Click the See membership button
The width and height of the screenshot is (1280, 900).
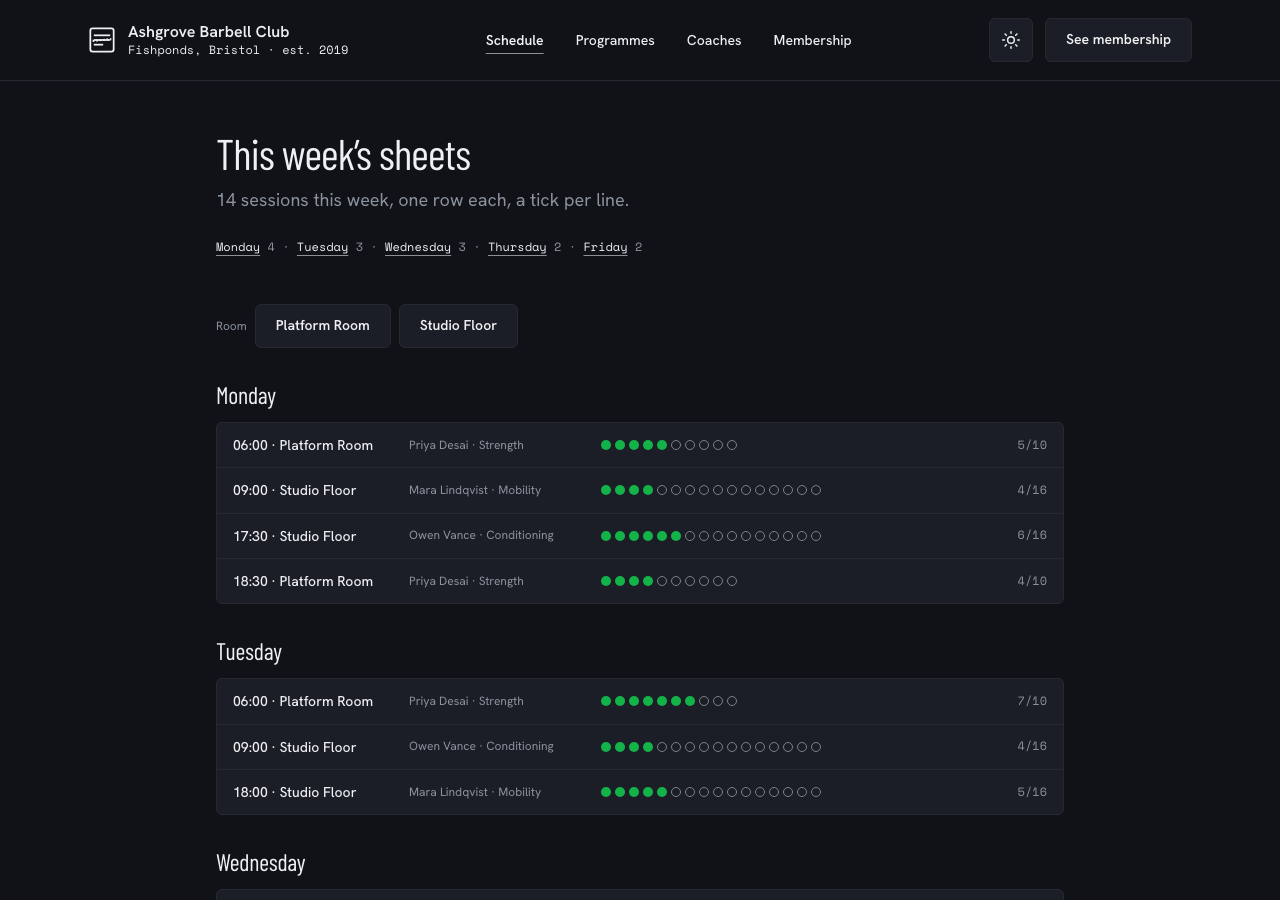[x=1118, y=40]
